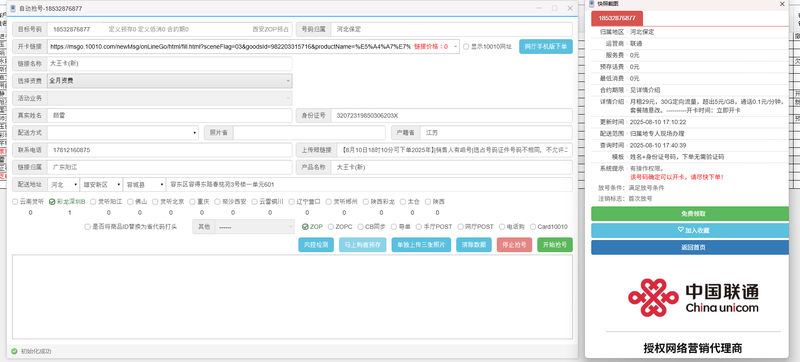Image resolution: width=800 pixels, height=362 pixels.
Task: Tick the 陕西彩龙 channel checkbox
Action: pyautogui.click(x=366, y=201)
